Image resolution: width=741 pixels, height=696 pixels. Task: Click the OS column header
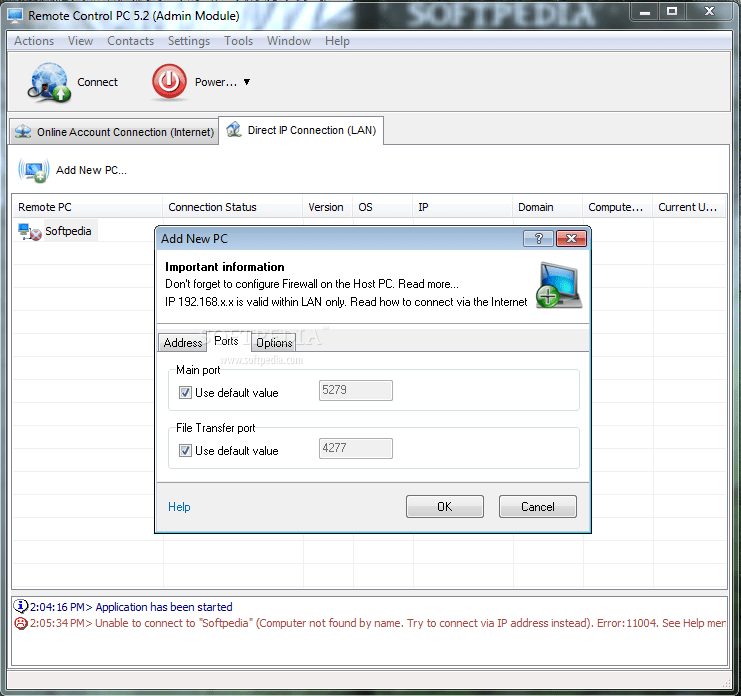(x=382, y=207)
